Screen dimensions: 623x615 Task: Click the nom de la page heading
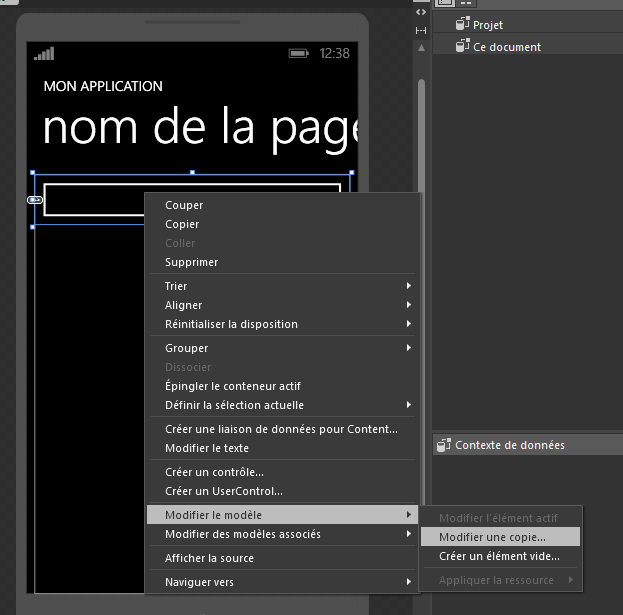tap(201, 129)
